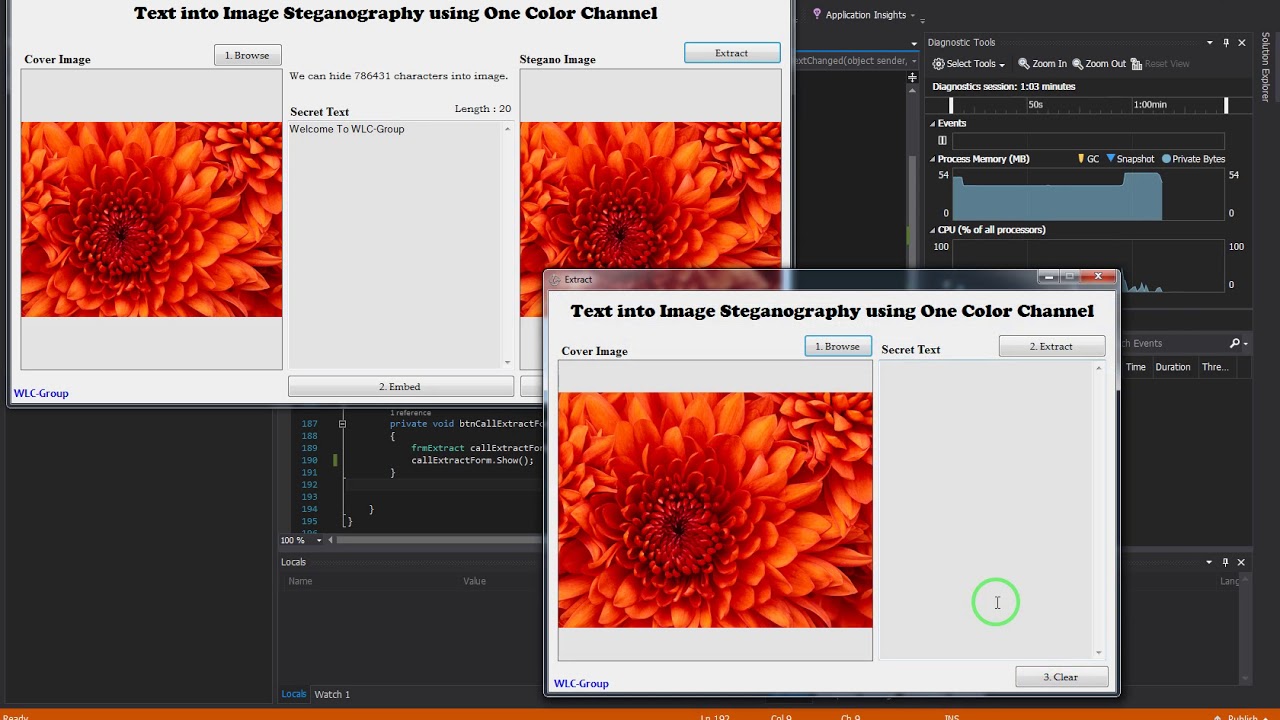This screenshot has height=720, width=1280.
Task: Click the left timeline selection handle
Action: coord(951,105)
